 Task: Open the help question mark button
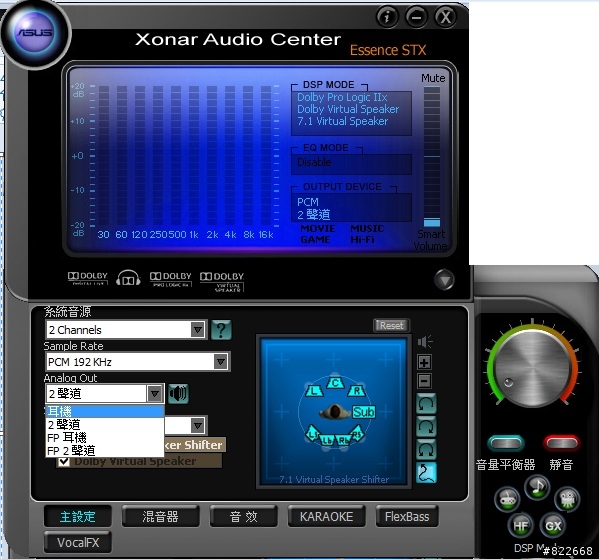tap(221, 329)
